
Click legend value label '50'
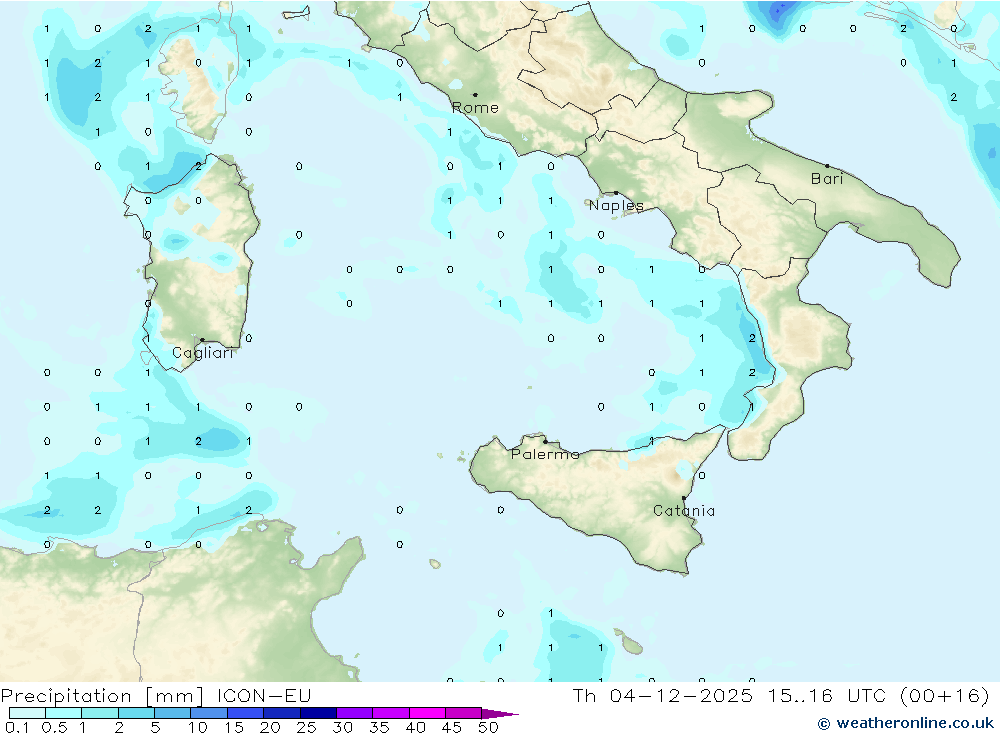coord(489,727)
